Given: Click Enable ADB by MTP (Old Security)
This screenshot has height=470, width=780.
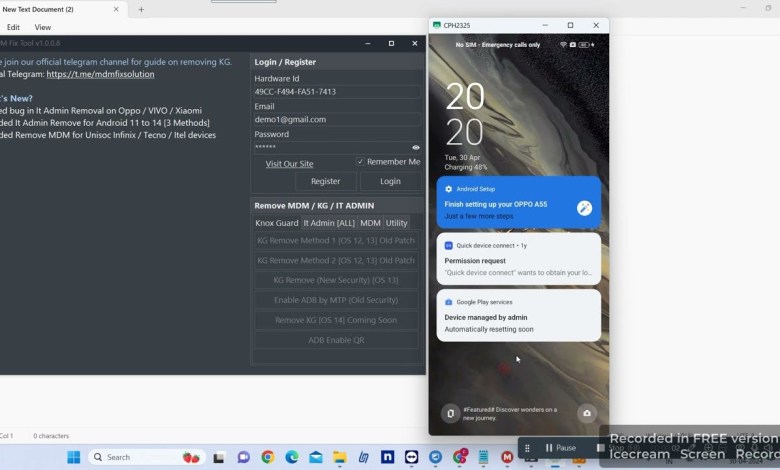Looking at the screenshot, I should [x=336, y=300].
